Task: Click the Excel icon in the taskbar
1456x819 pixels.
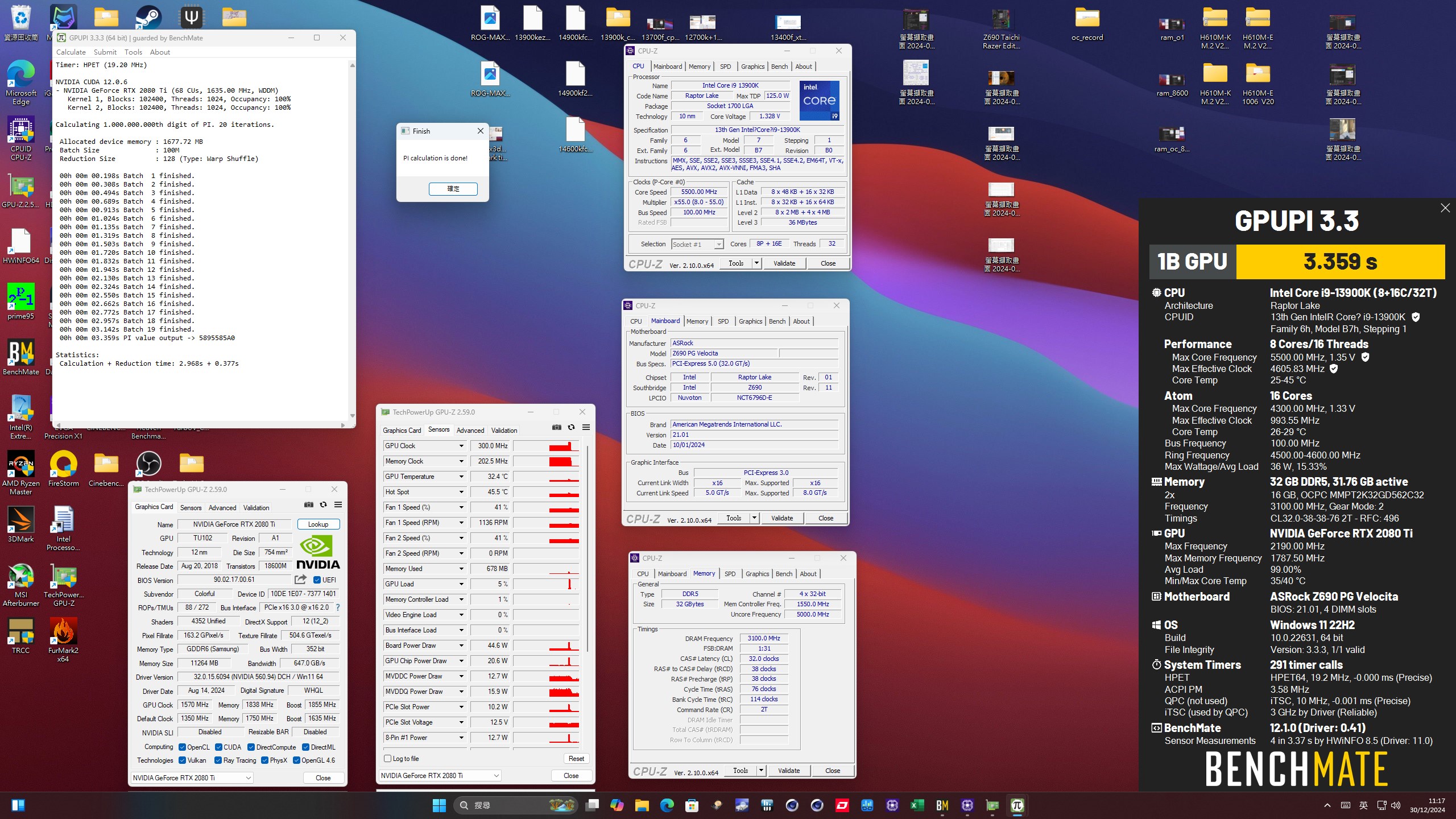Action: pyautogui.click(x=917, y=805)
